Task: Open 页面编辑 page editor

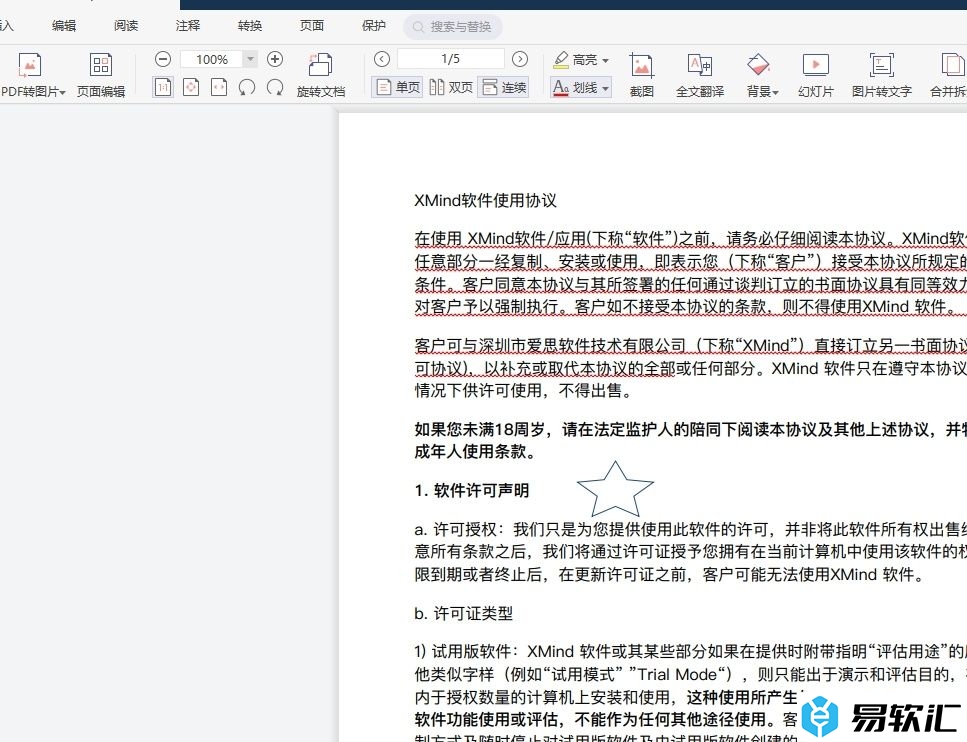Action: [x=101, y=75]
